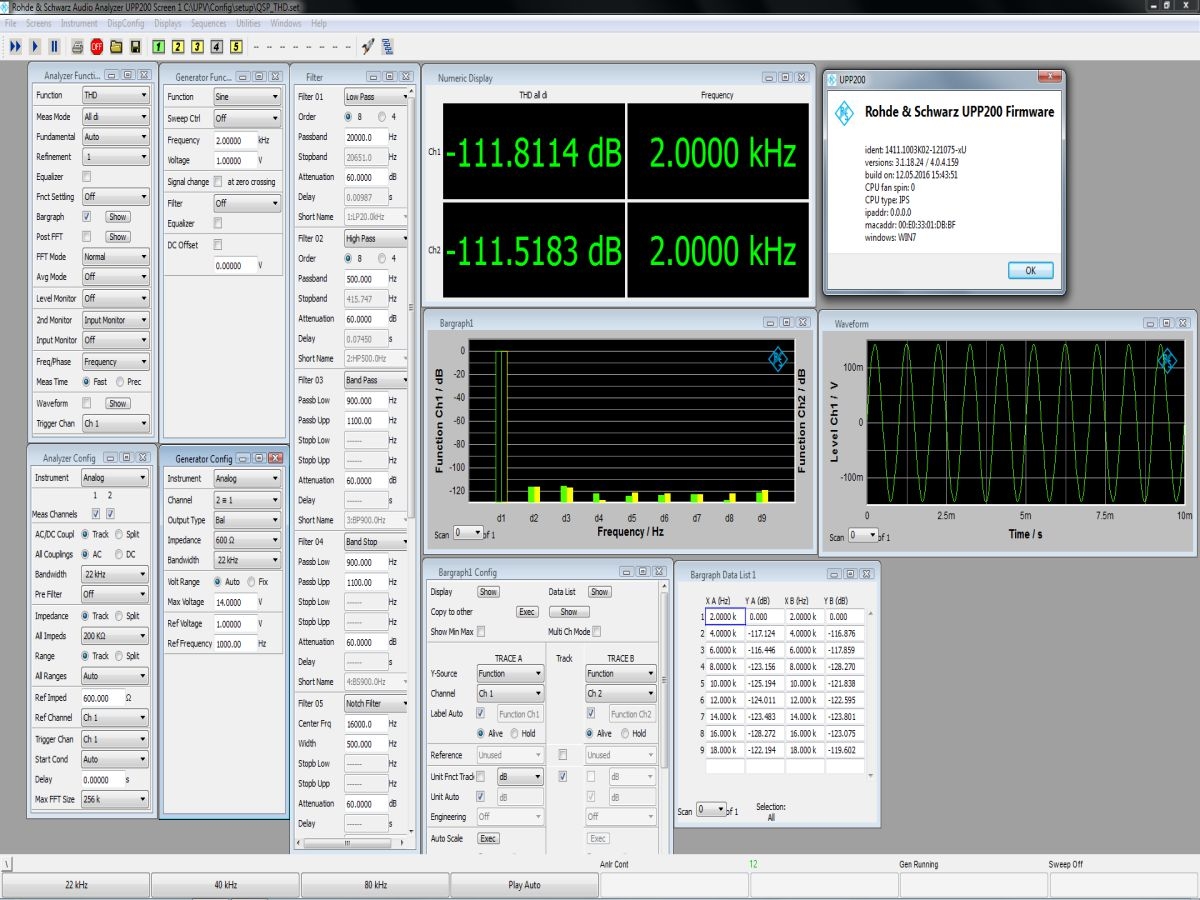Open the Instrument menu
Image resolution: width=1200 pixels, height=900 pixels.
point(79,22)
